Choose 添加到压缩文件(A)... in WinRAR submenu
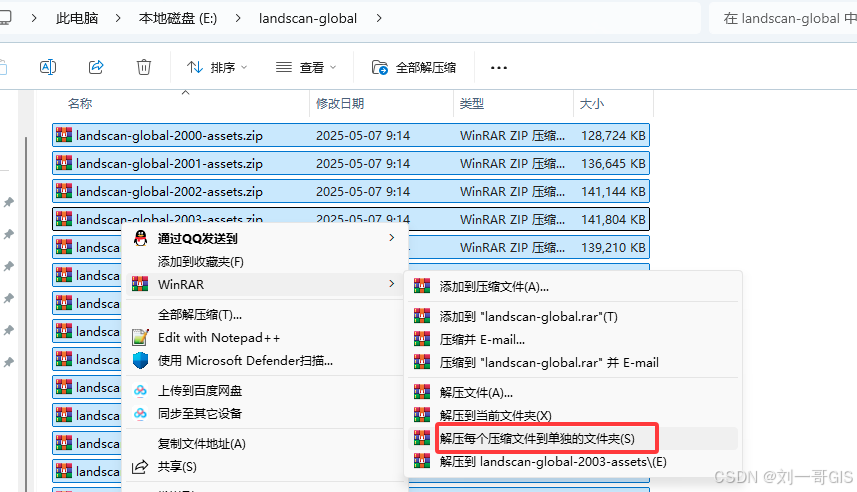This screenshot has width=857, height=492. pyautogui.click(x=573, y=286)
